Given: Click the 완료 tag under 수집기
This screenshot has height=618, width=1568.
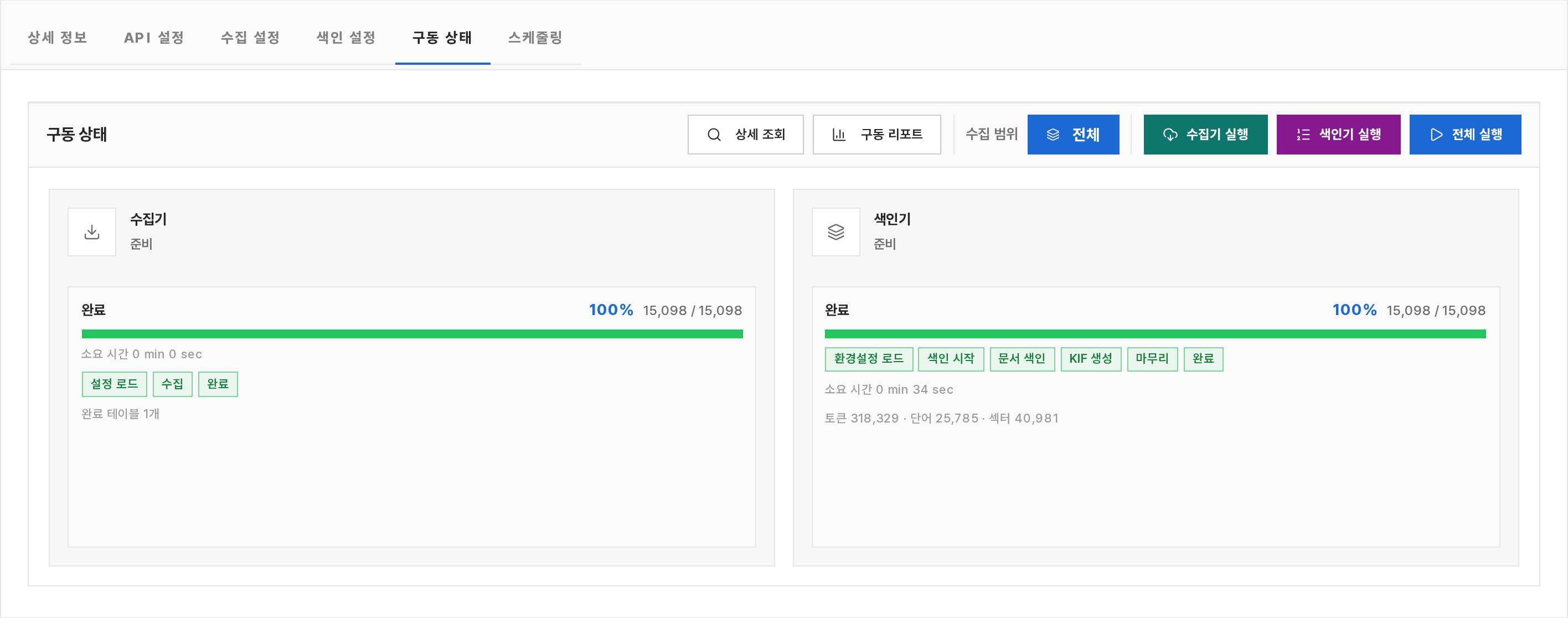Looking at the screenshot, I should pyautogui.click(x=218, y=384).
